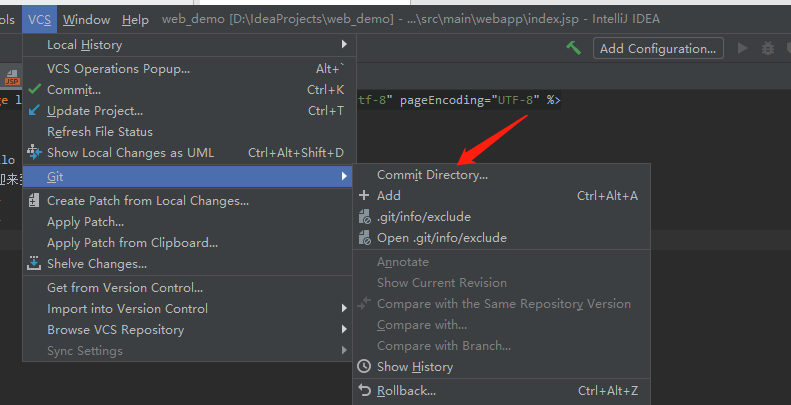Click the green Commit checkmark icon
Image resolution: width=791 pixels, height=405 pixels.
(x=34, y=89)
